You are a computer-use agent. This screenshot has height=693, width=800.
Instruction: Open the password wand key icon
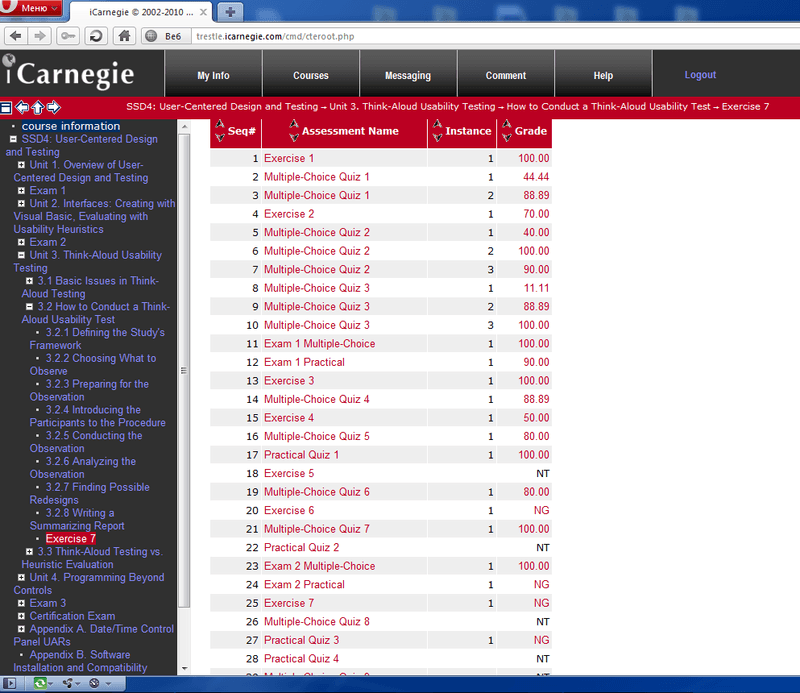[x=67, y=36]
